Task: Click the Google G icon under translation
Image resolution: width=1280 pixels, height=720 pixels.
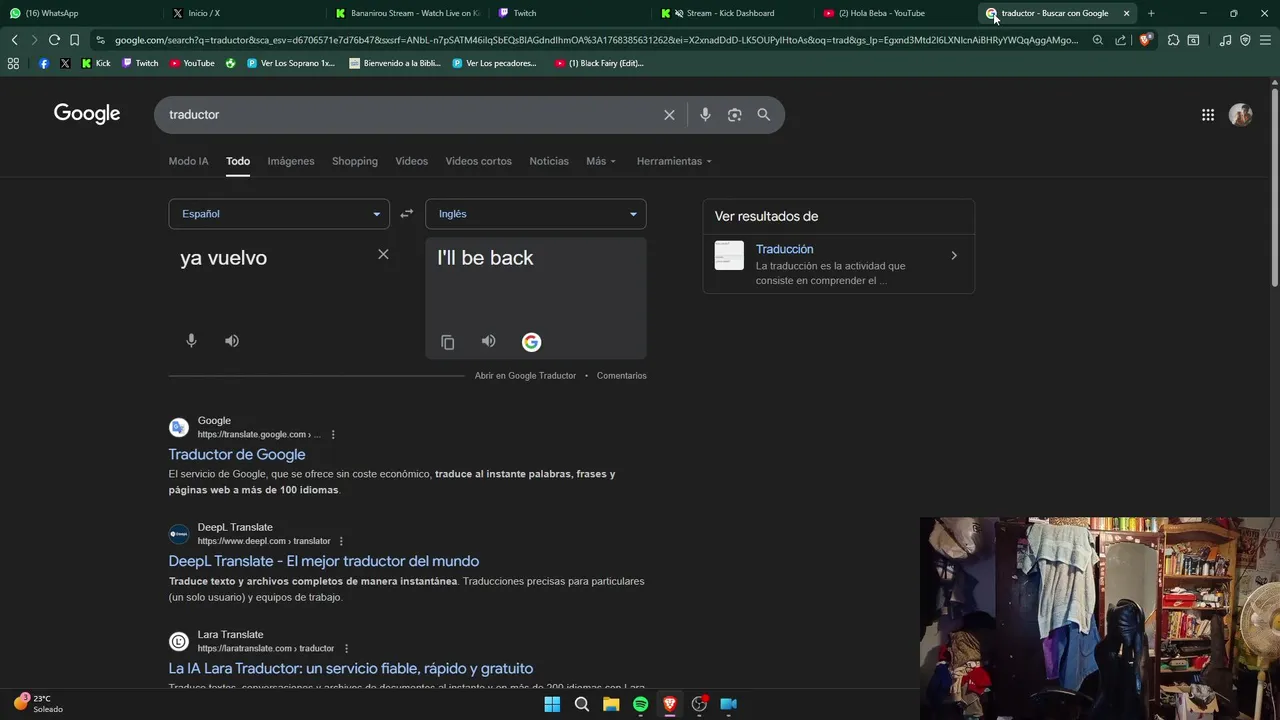Action: [x=531, y=342]
